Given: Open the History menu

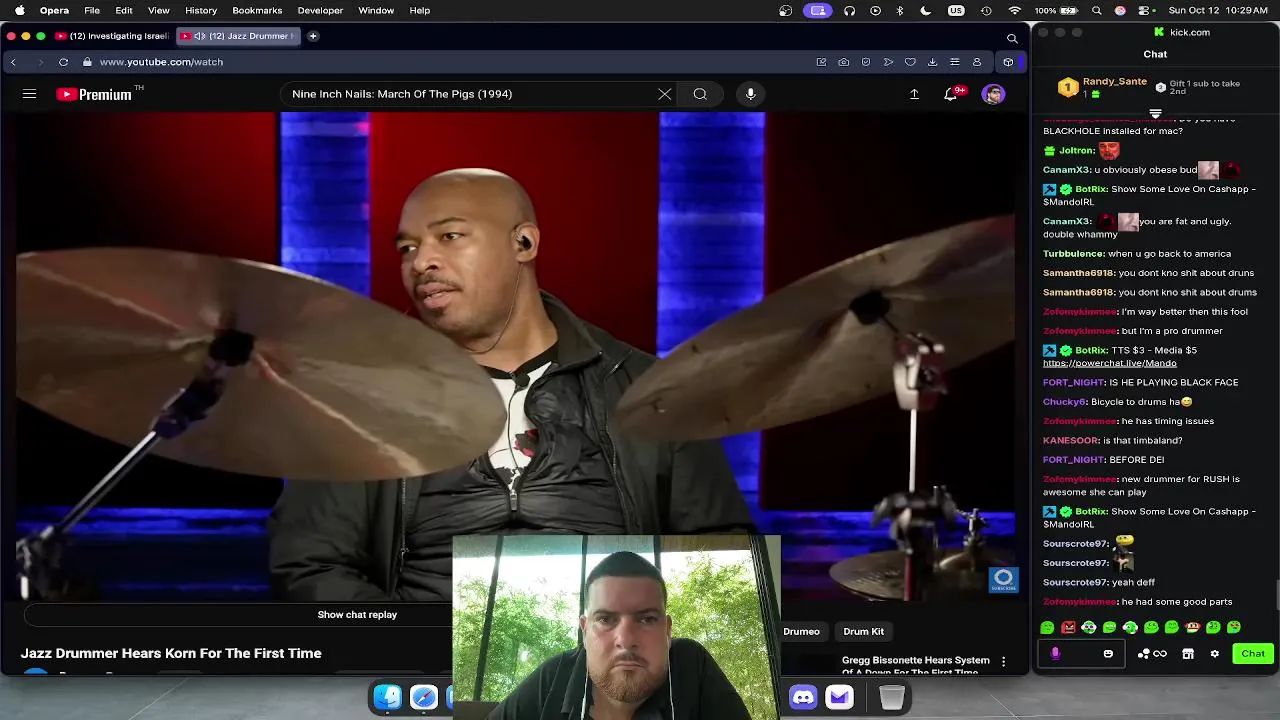Looking at the screenshot, I should coord(201,10).
